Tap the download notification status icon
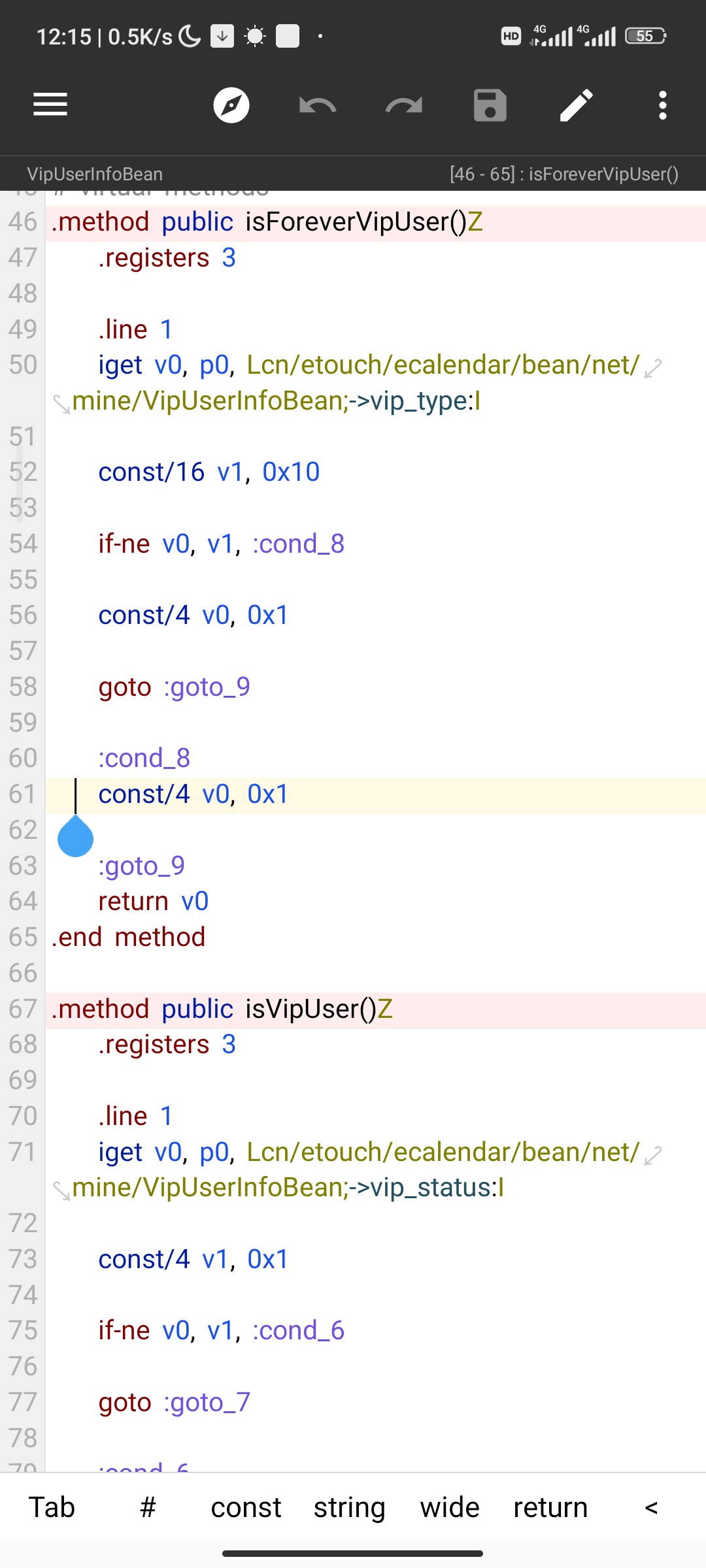706x1568 pixels. point(222,36)
